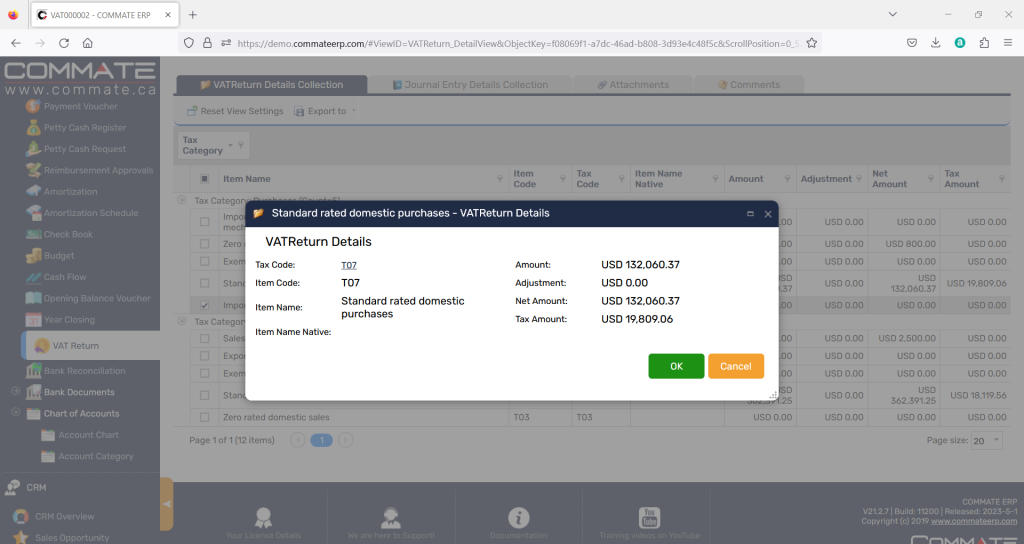Open the Firefox downloads icon

point(936,43)
